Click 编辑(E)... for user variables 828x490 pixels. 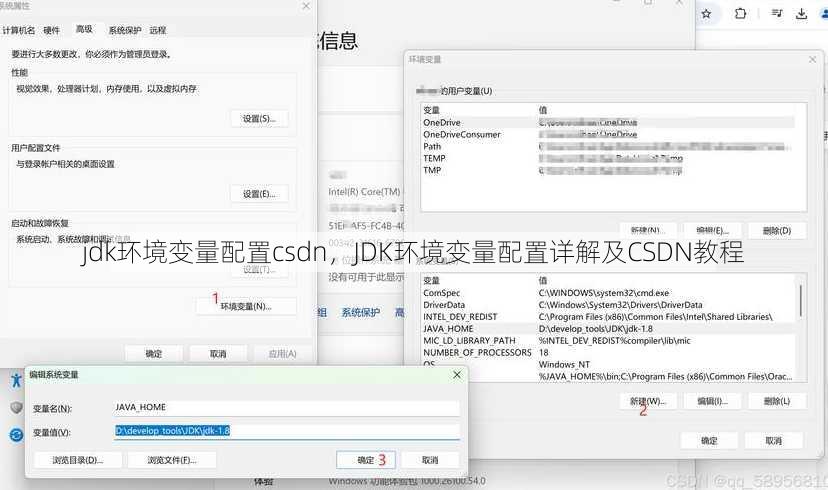tap(712, 230)
